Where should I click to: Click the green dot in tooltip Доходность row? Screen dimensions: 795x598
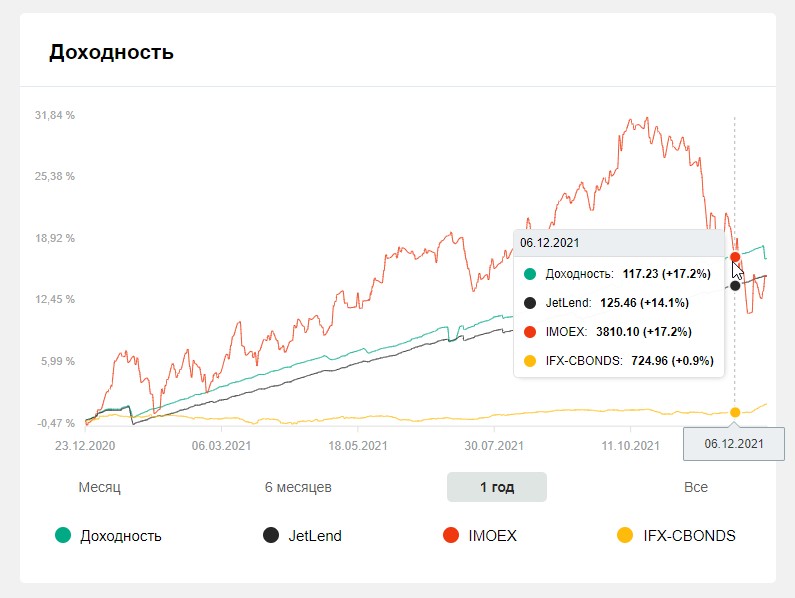pos(530,274)
